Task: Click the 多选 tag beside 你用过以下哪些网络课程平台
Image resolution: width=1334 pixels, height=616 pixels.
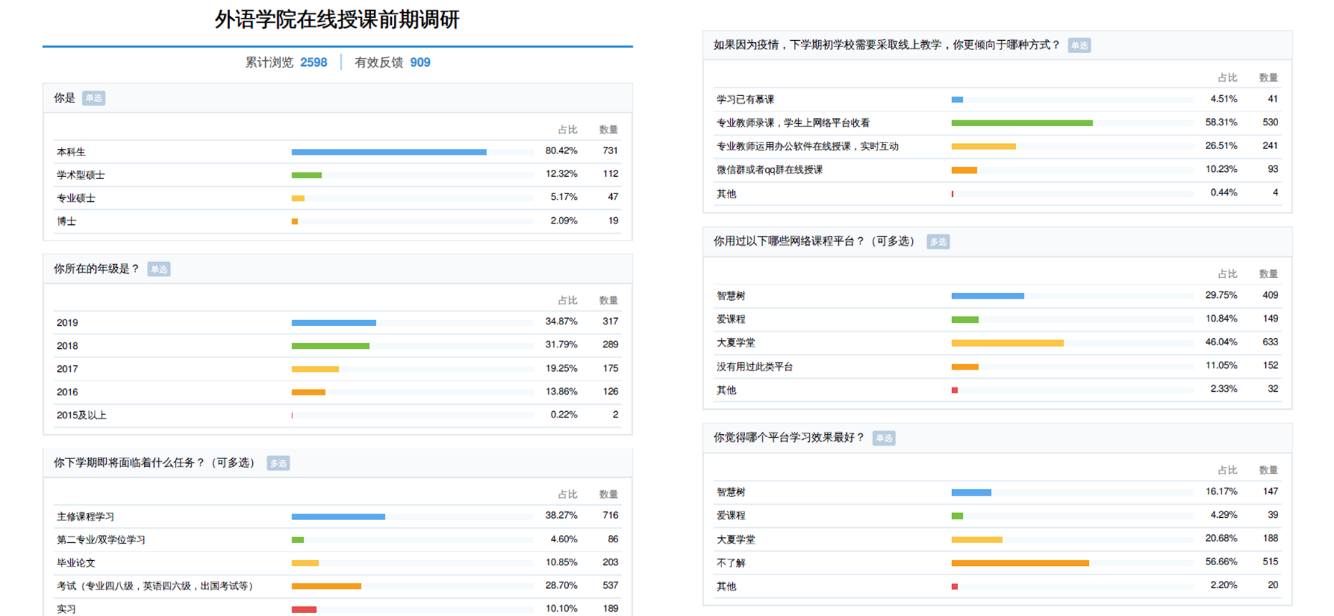Action: click(938, 242)
